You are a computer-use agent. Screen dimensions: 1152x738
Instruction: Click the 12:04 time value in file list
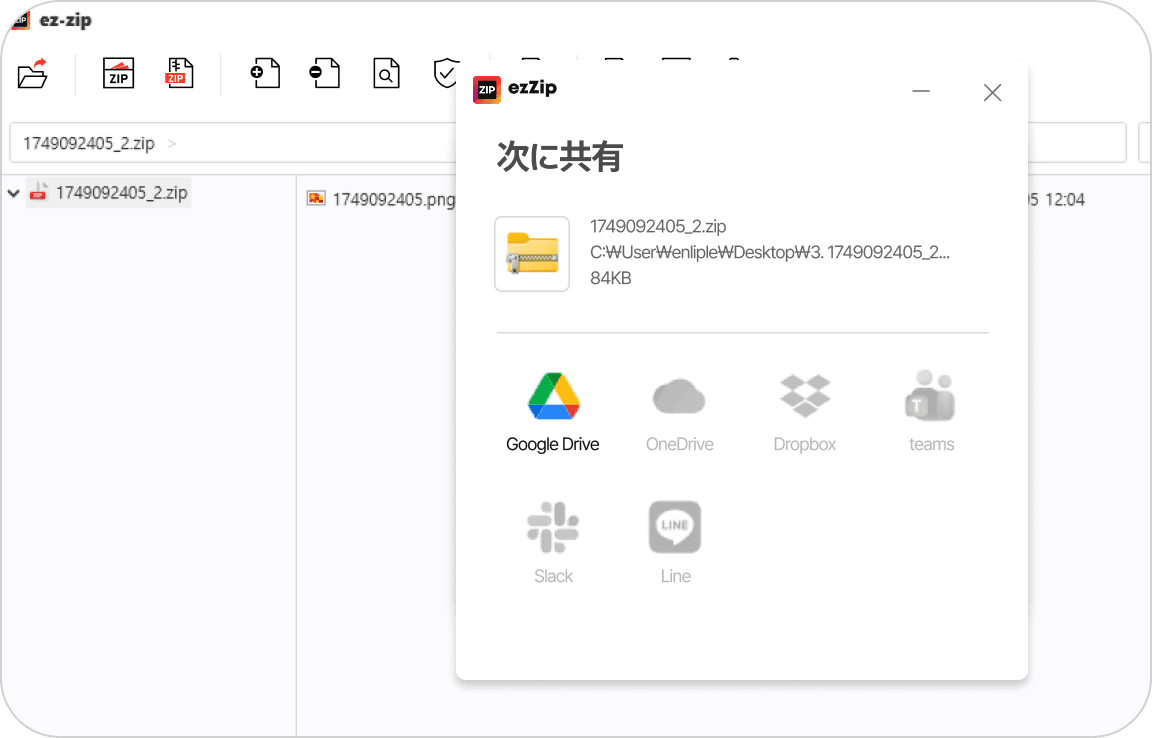pos(1065,200)
